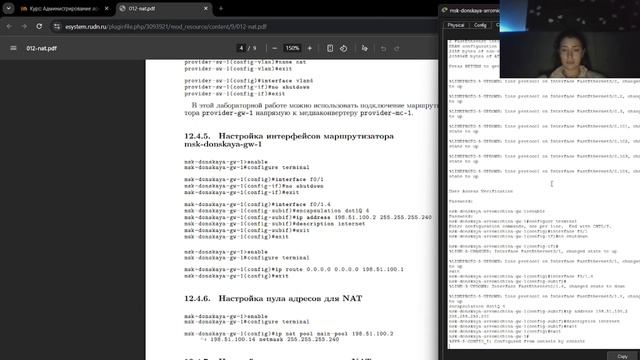Click the encapsulation dot1Q 4 line
This screenshot has height=360, width=640.
pos(277,211)
